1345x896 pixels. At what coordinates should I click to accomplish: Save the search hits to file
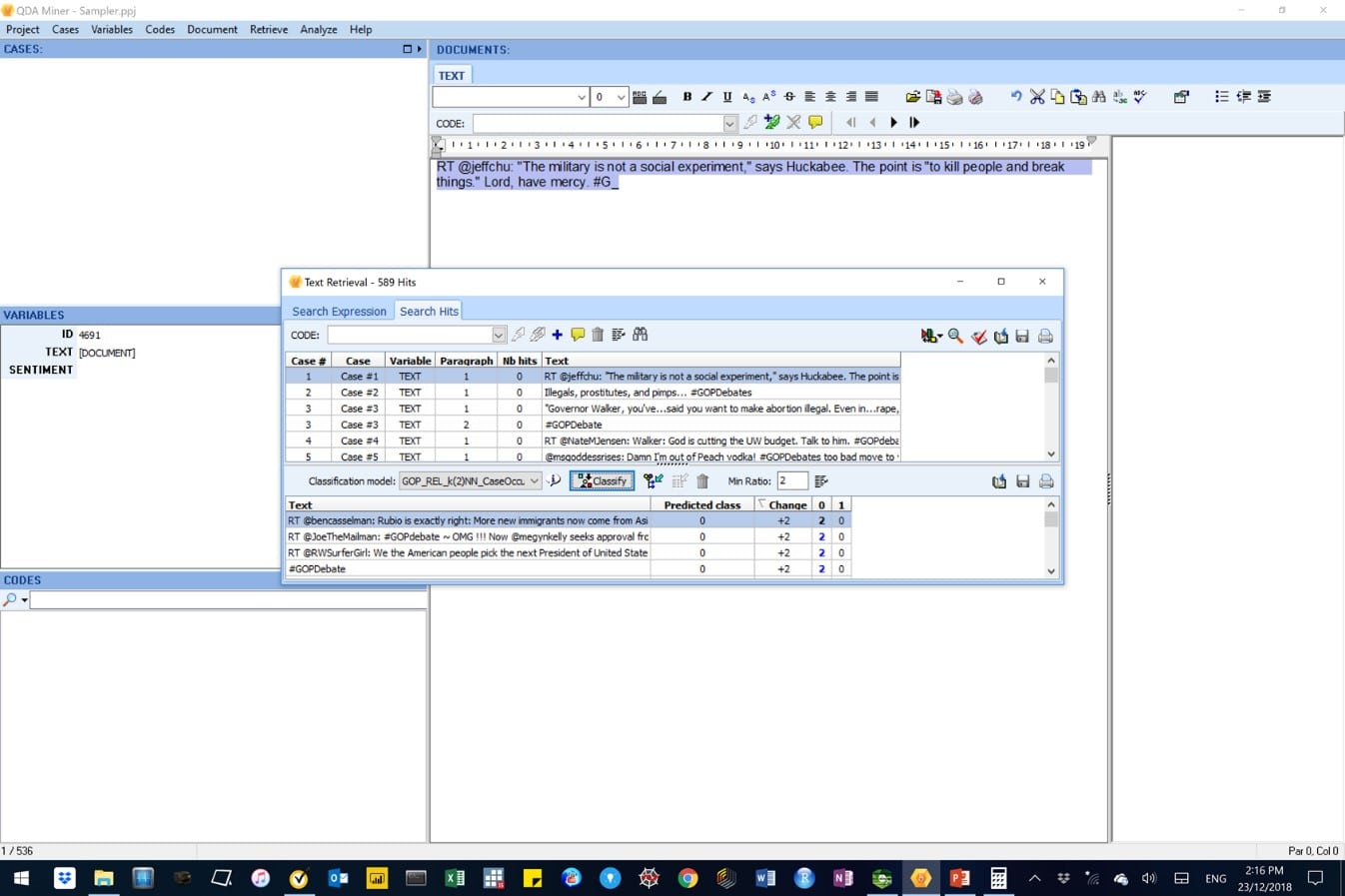[x=1022, y=336]
